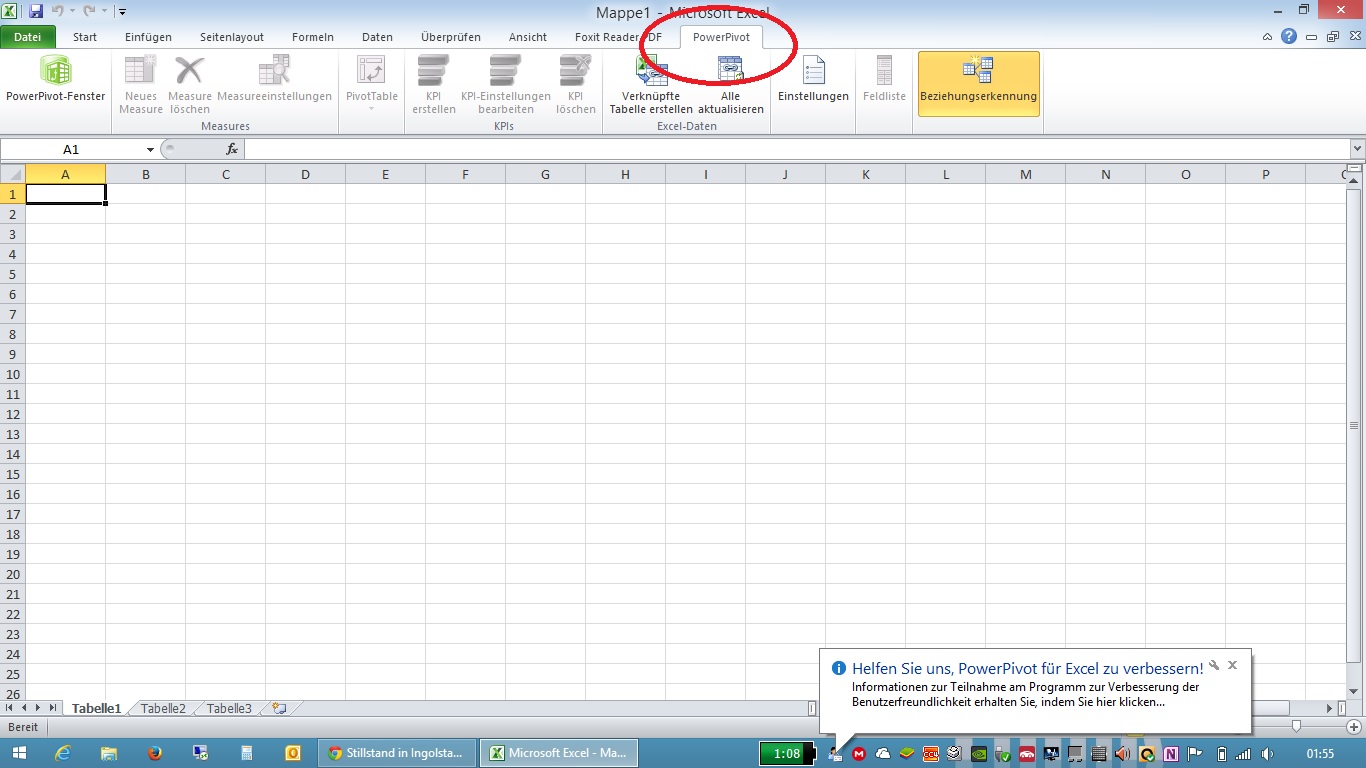
Task: Open Firefox from the taskbar
Action: tap(154, 753)
